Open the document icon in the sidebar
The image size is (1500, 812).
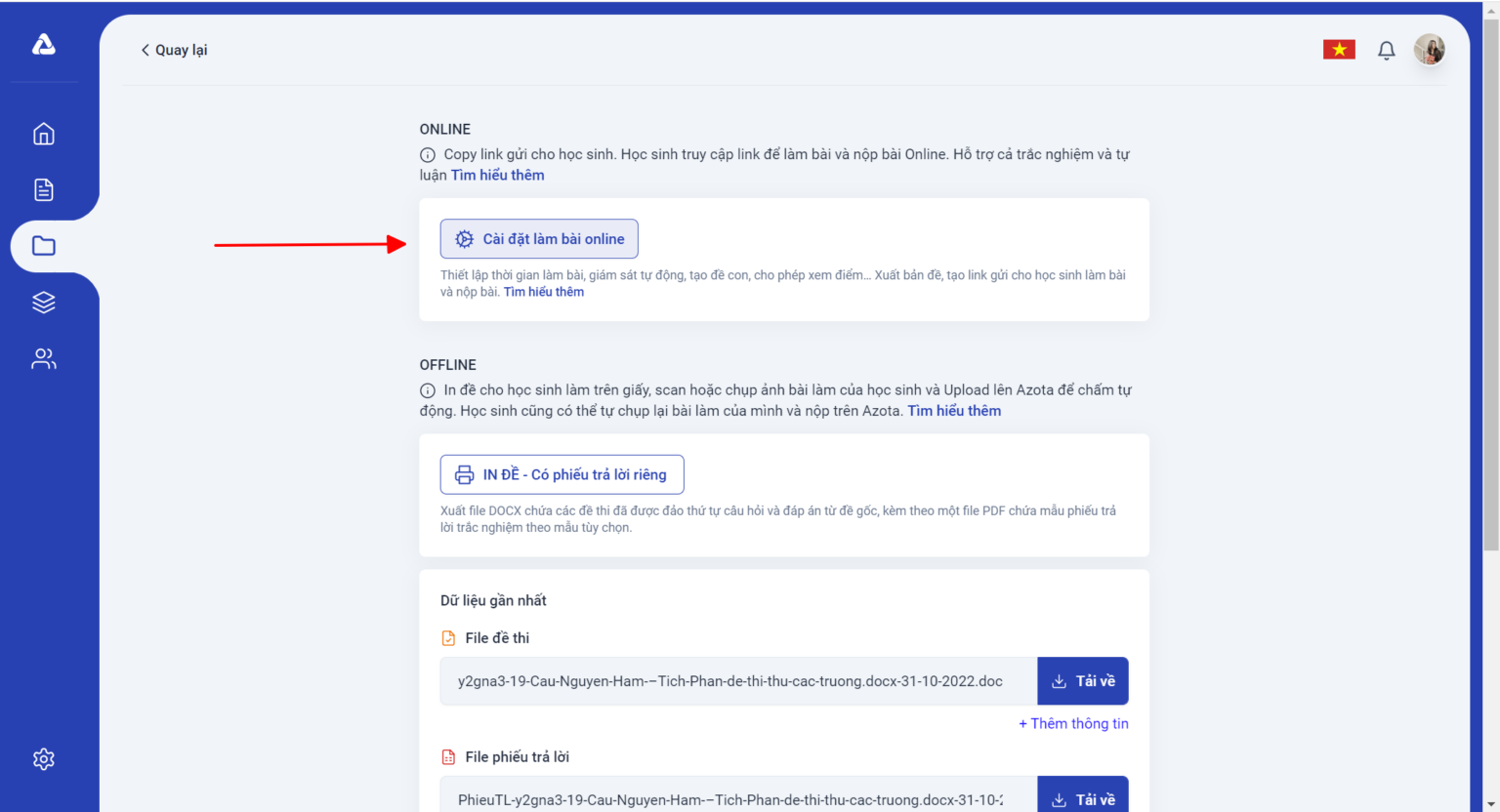44,189
